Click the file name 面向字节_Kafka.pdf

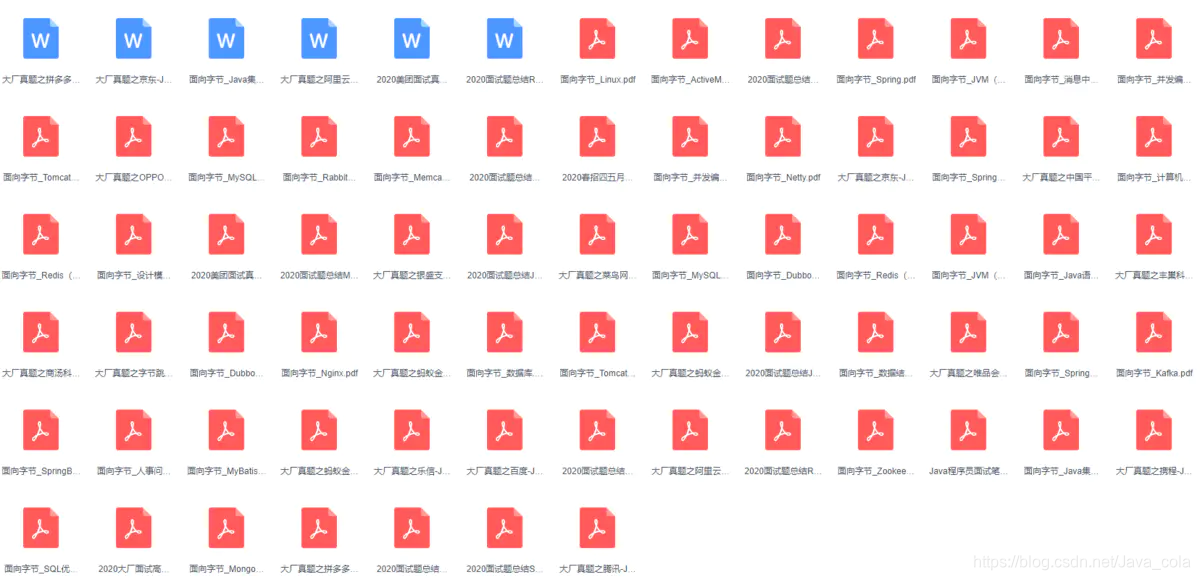click(1154, 373)
